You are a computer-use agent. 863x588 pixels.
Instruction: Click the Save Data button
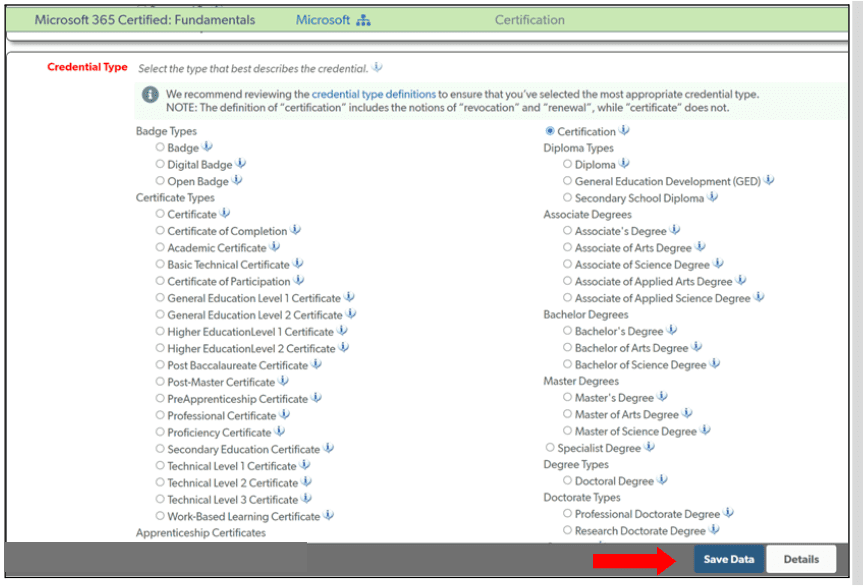[x=728, y=559]
